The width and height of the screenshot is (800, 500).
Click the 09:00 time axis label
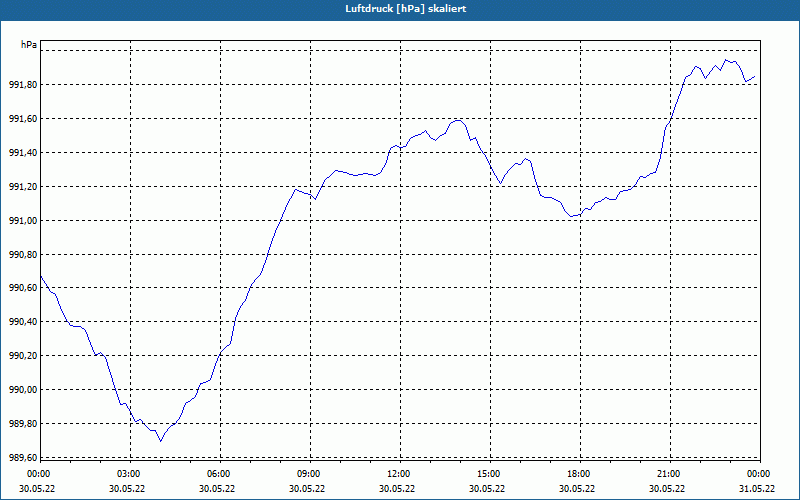[x=310, y=474]
